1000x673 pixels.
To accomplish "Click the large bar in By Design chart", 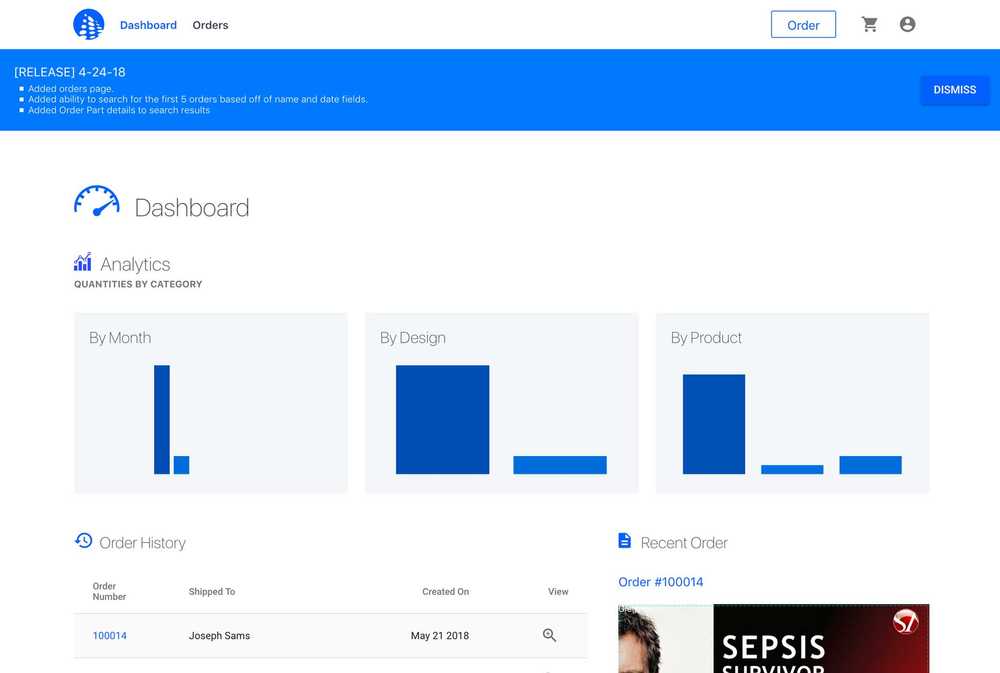I will tap(443, 420).
